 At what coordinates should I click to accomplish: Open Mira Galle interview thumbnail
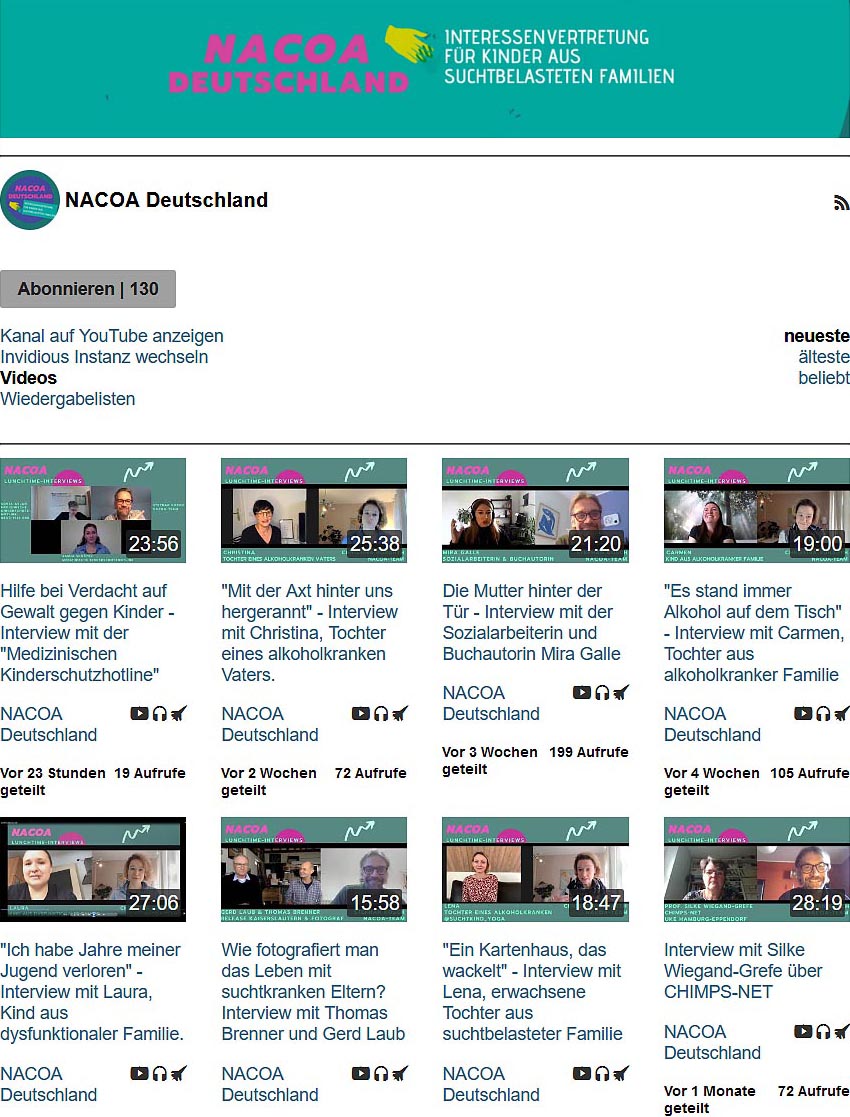(536, 510)
